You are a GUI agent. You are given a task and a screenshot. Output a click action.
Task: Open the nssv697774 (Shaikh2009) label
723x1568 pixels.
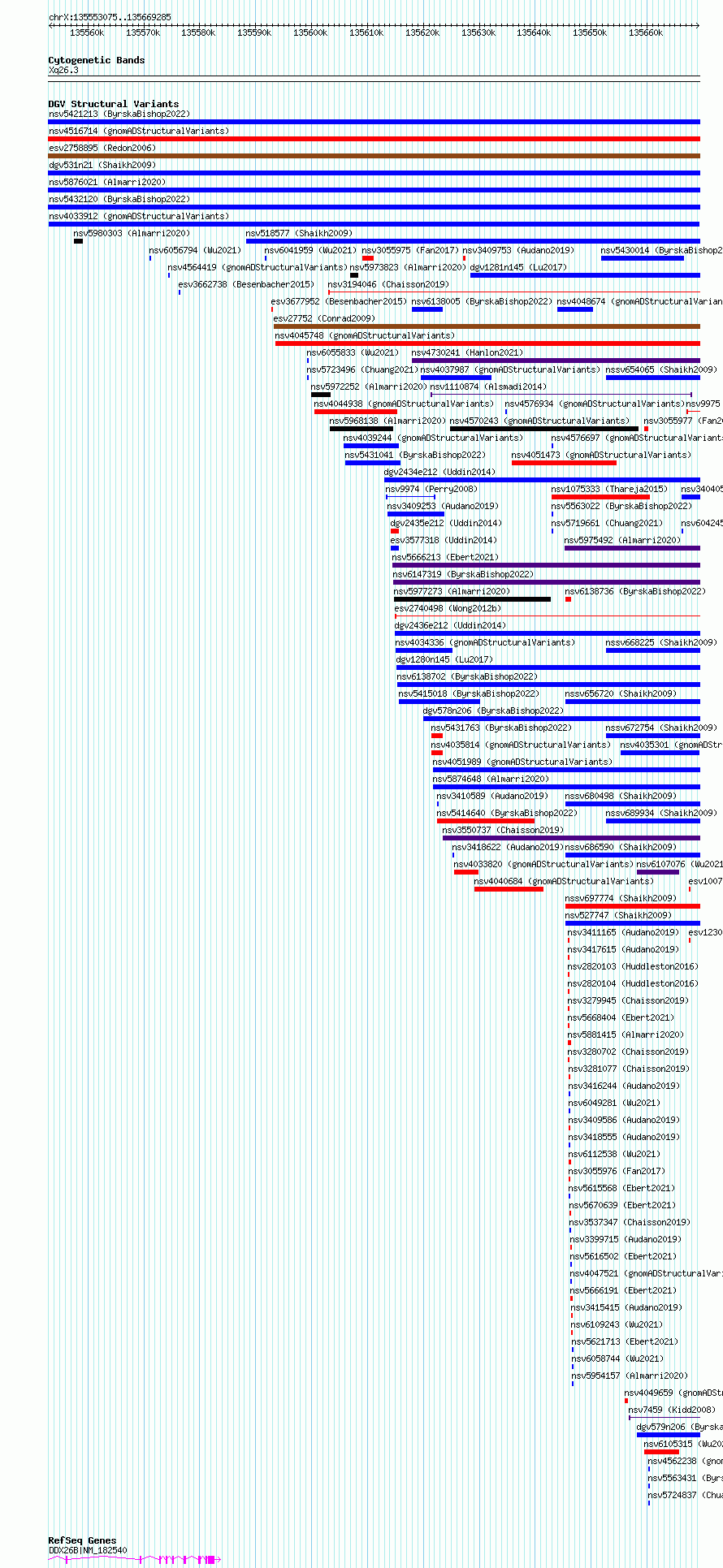tap(621, 899)
